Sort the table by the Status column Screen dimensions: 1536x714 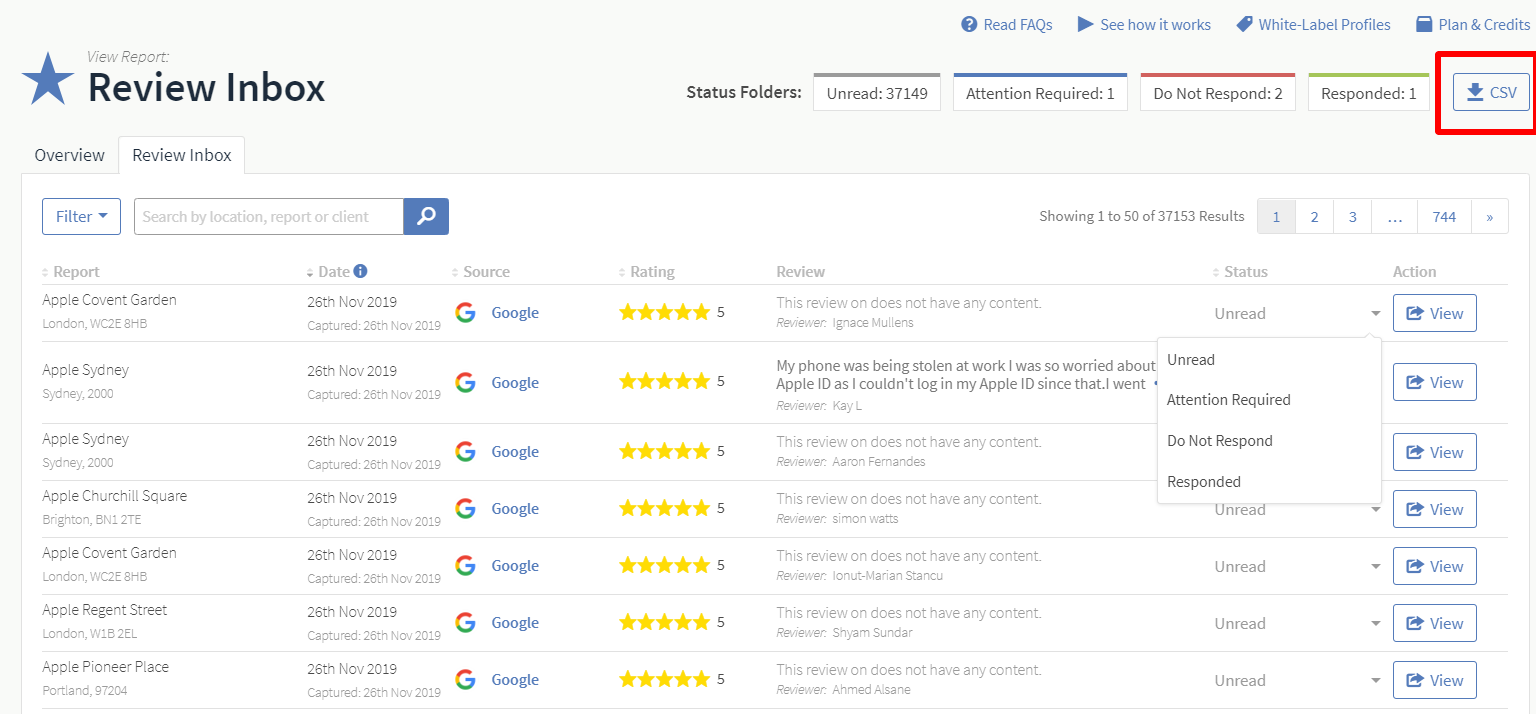pos(1240,272)
